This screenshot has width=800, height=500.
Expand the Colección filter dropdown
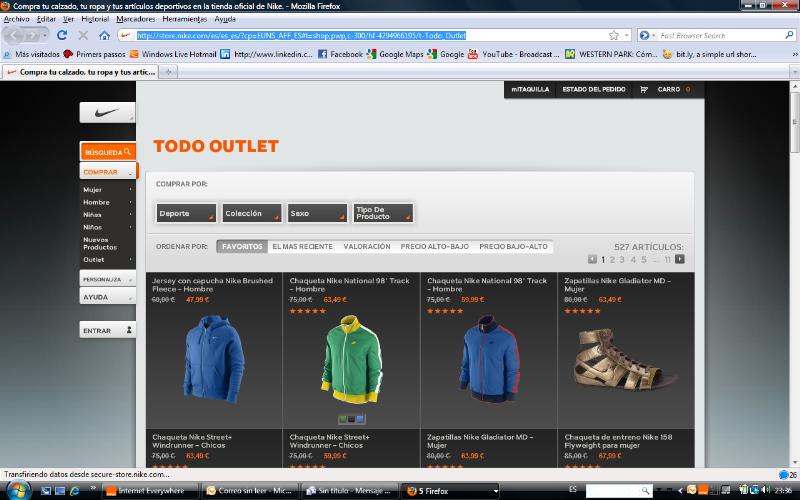click(252, 213)
